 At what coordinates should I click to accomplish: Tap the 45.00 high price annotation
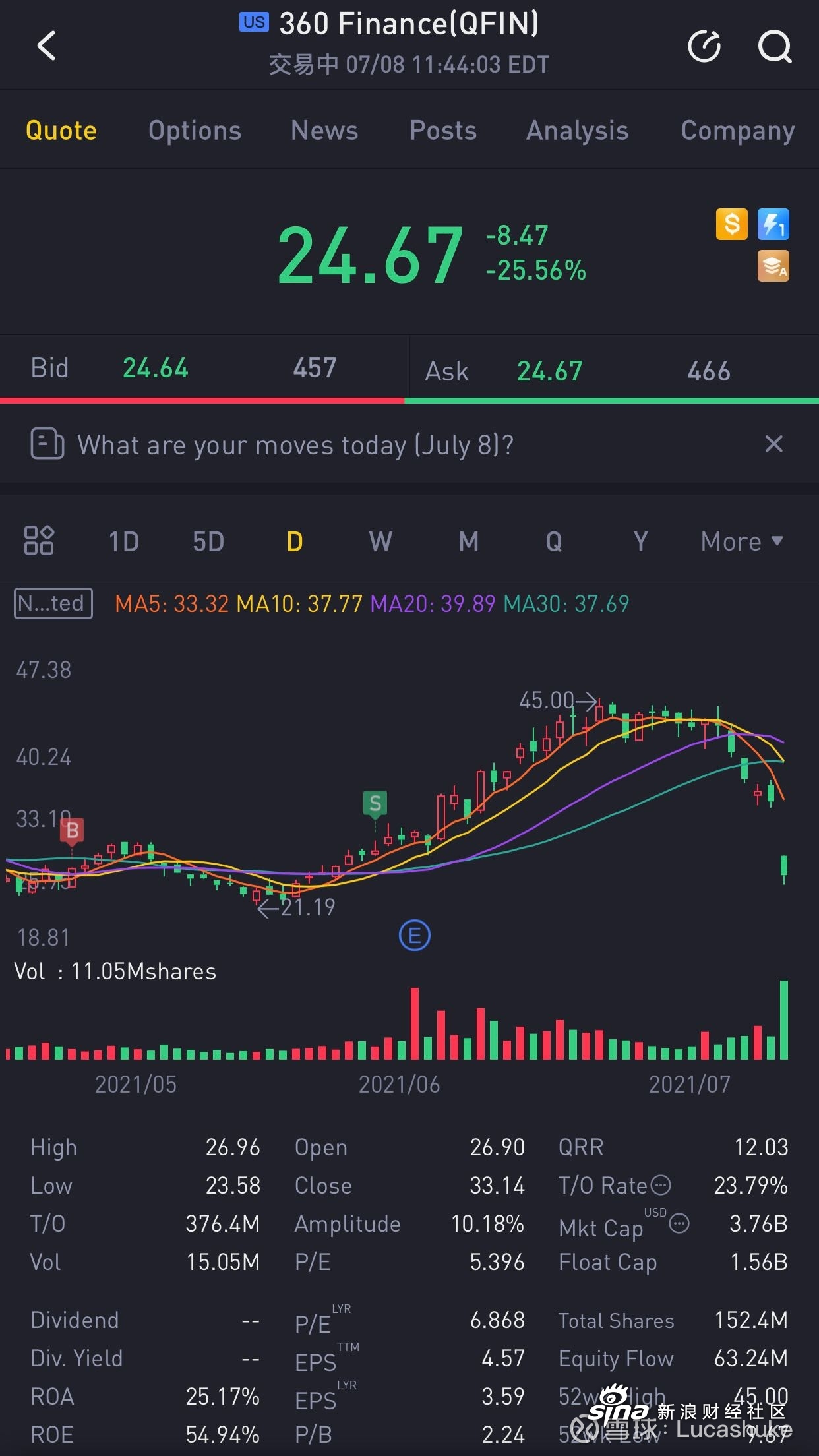(547, 700)
